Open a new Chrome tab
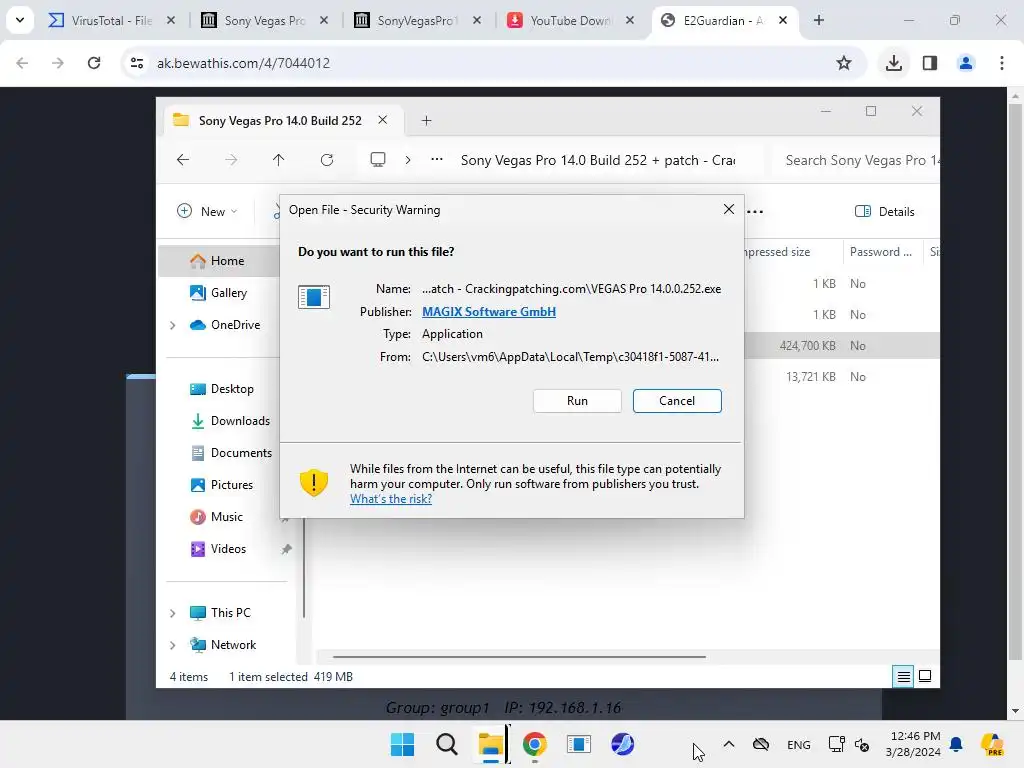The height and width of the screenshot is (768, 1024). (818, 20)
